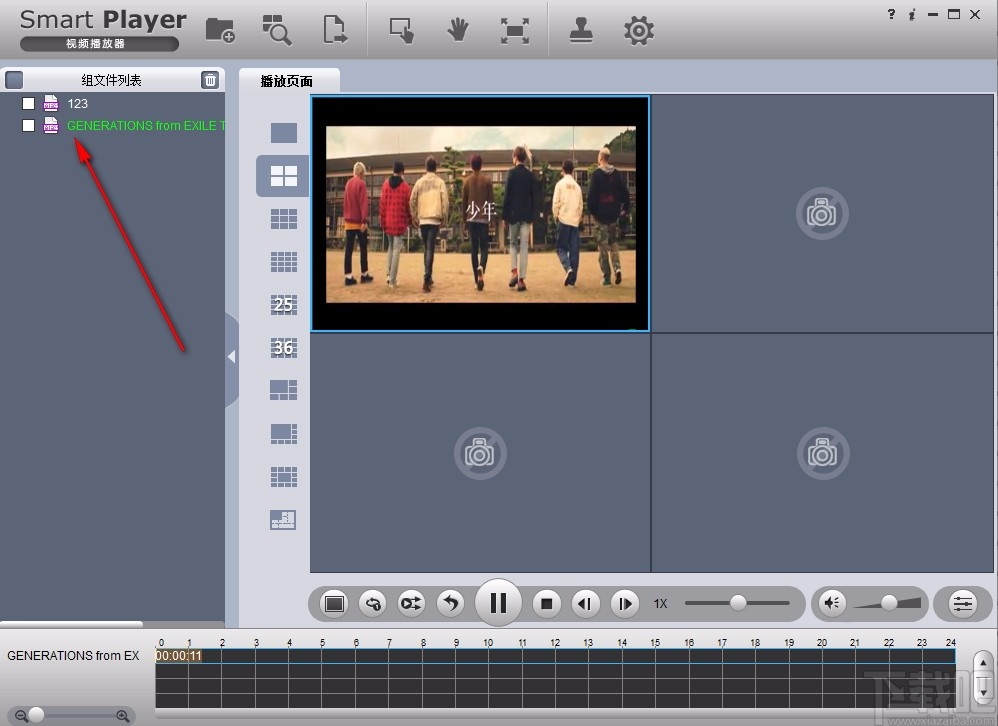
Task: Click the playing video window
Action: (481, 213)
